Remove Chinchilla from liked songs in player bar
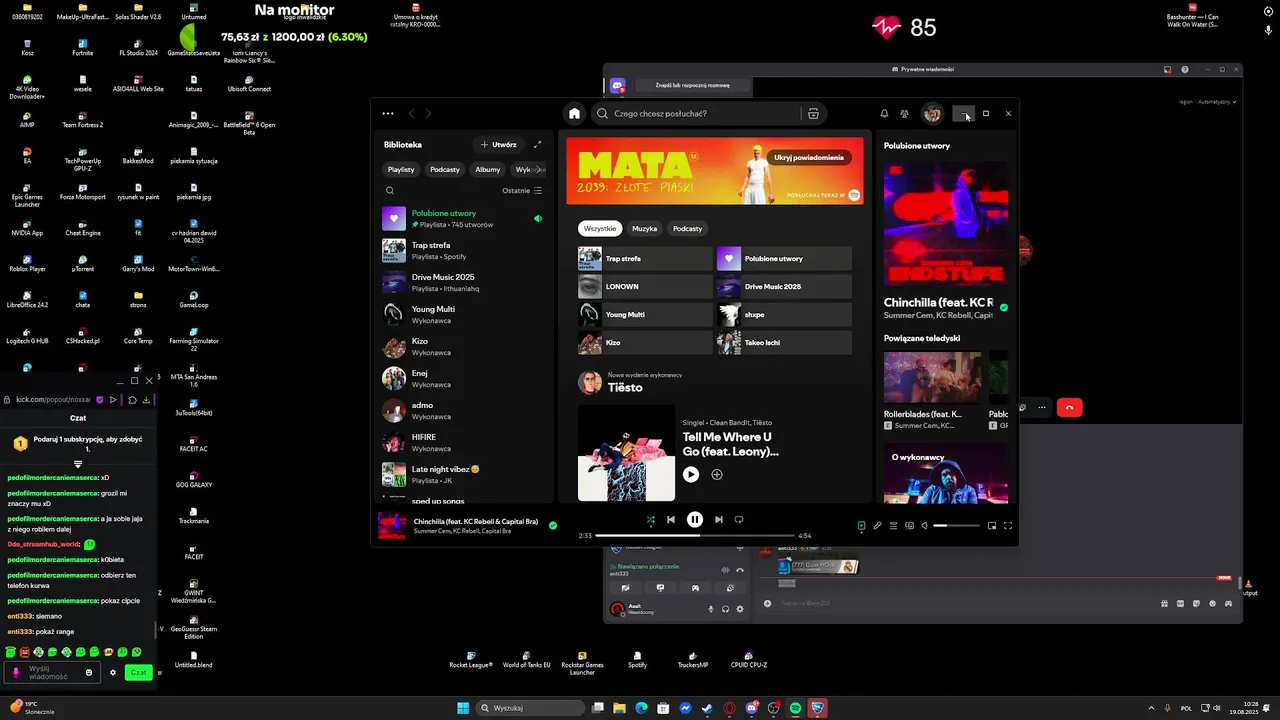Image resolution: width=1280 pixels, height=720 pixels. pos(553,524)
